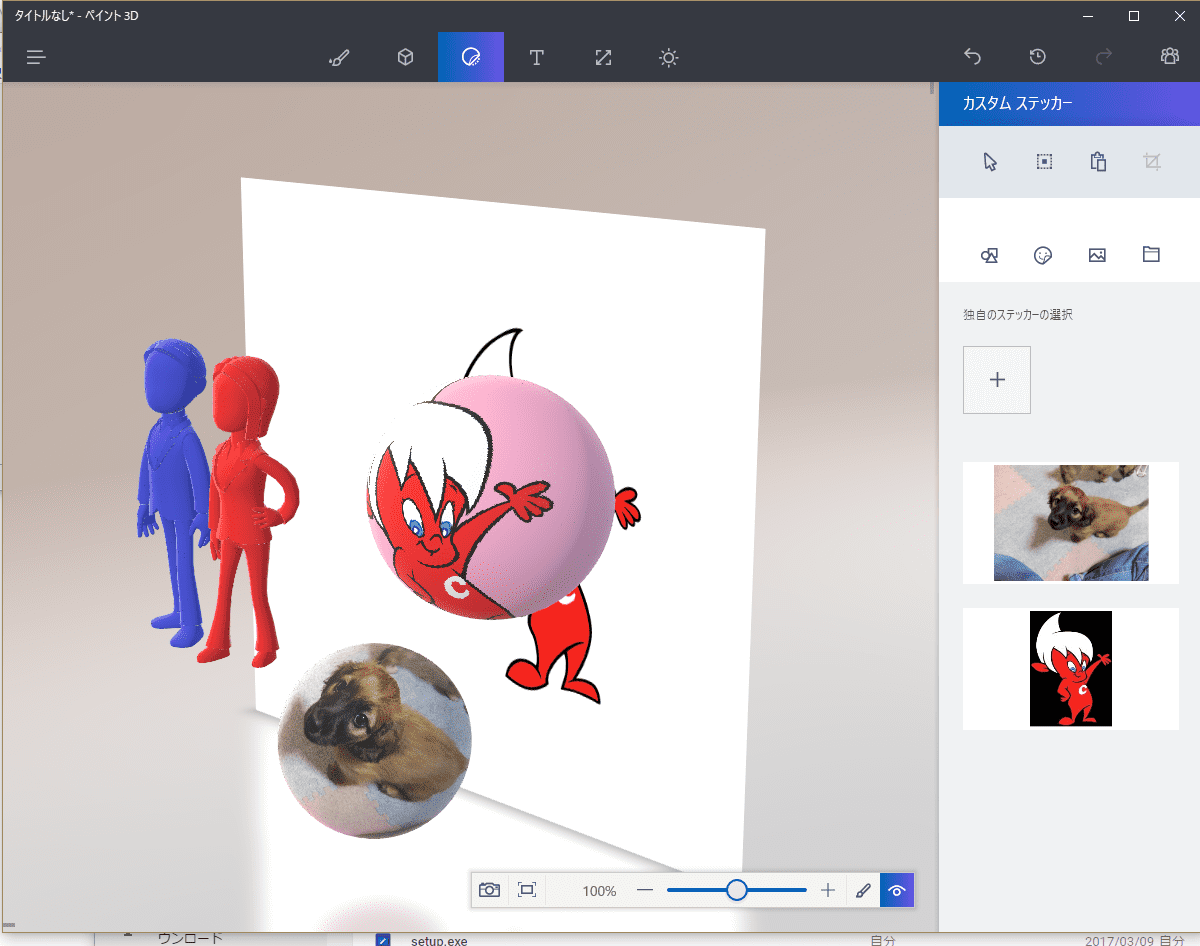Open the 3D objects tool
The height and width of the screenshot is (946, 1200).
[405, 57]
